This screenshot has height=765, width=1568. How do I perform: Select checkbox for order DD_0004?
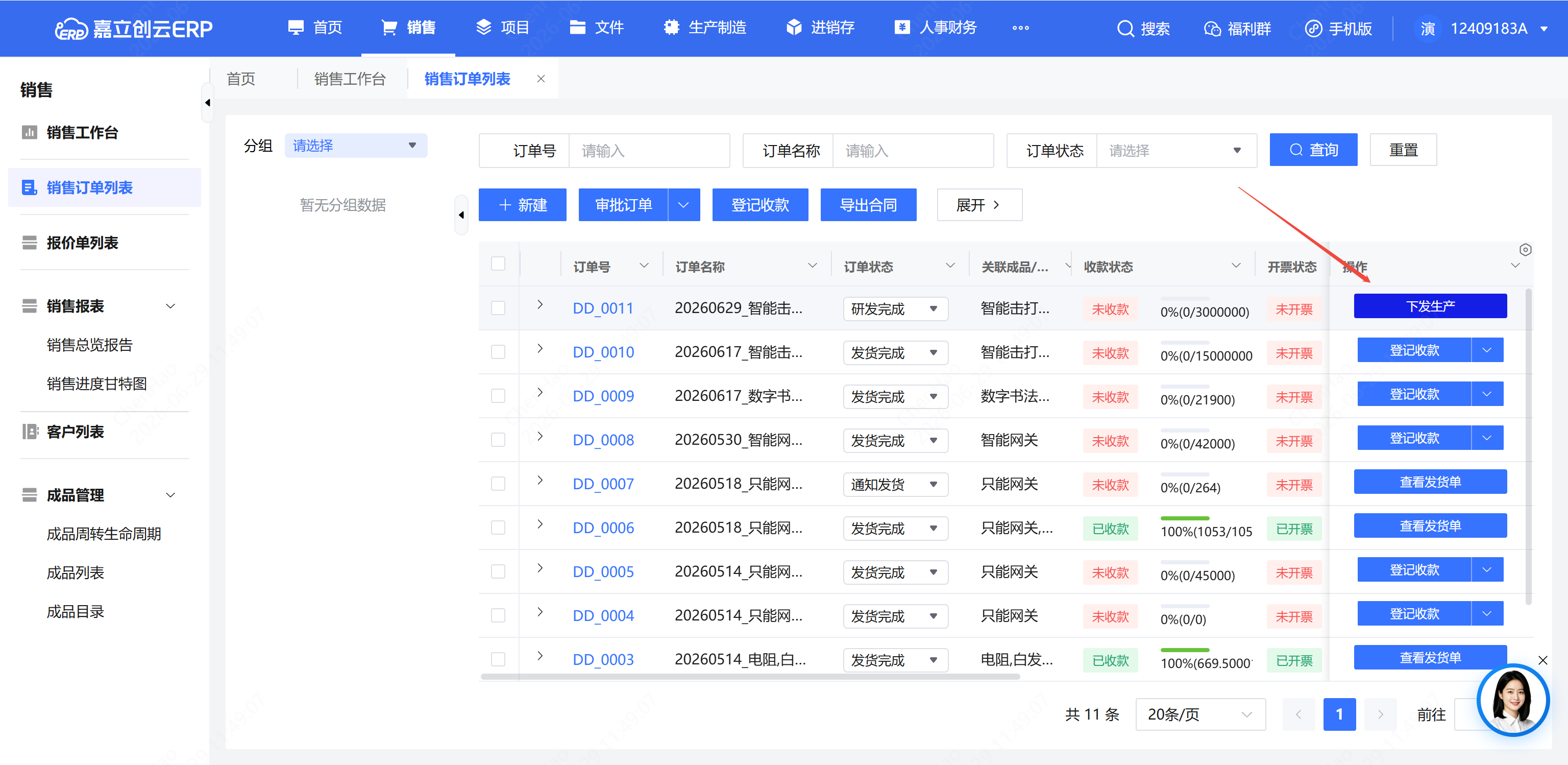pos(498,615)
